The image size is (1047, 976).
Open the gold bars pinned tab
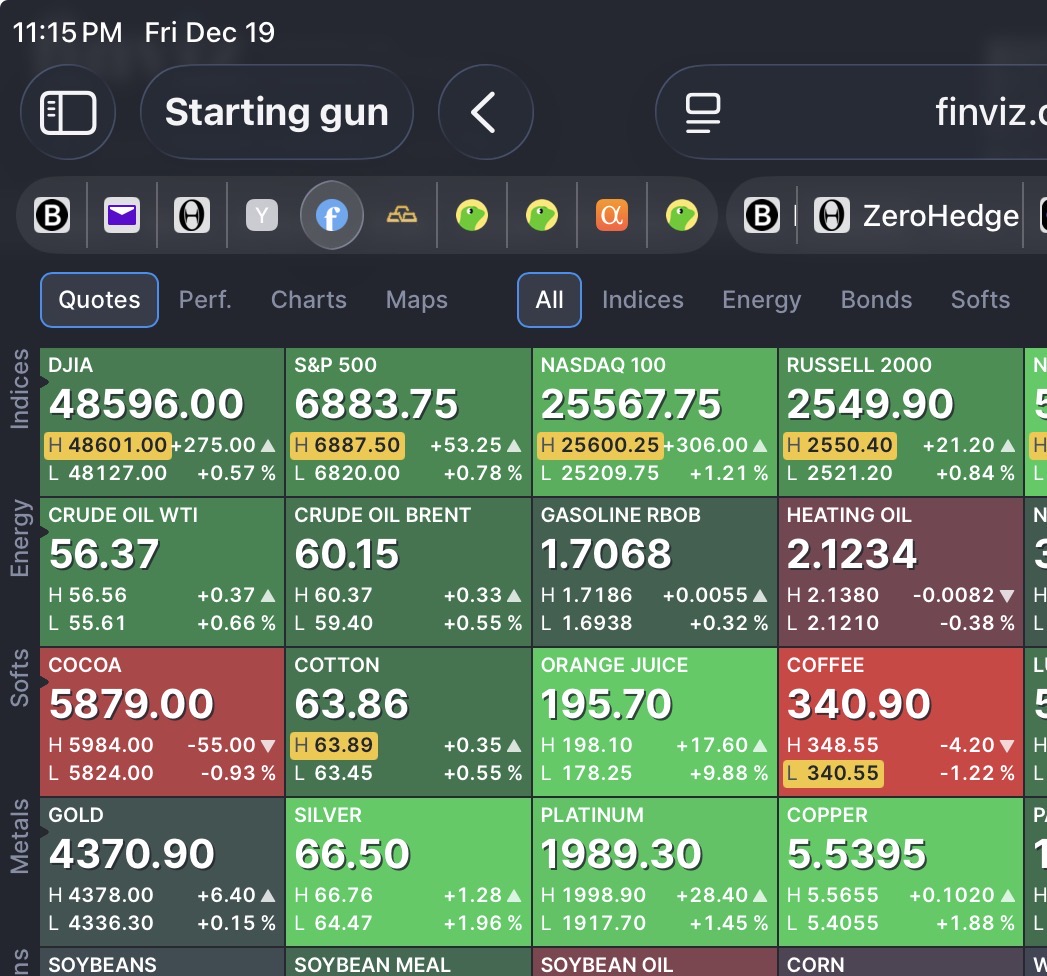point(402,215)
